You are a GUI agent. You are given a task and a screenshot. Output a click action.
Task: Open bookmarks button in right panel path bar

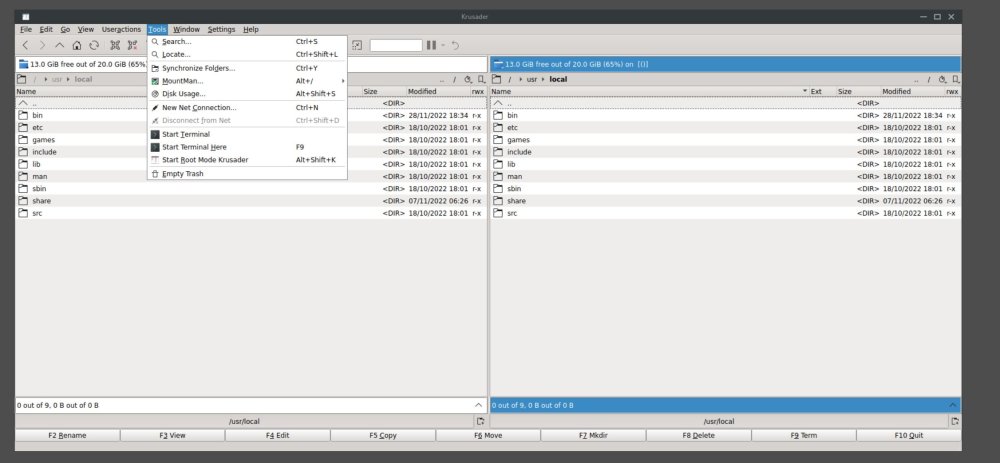955,80
